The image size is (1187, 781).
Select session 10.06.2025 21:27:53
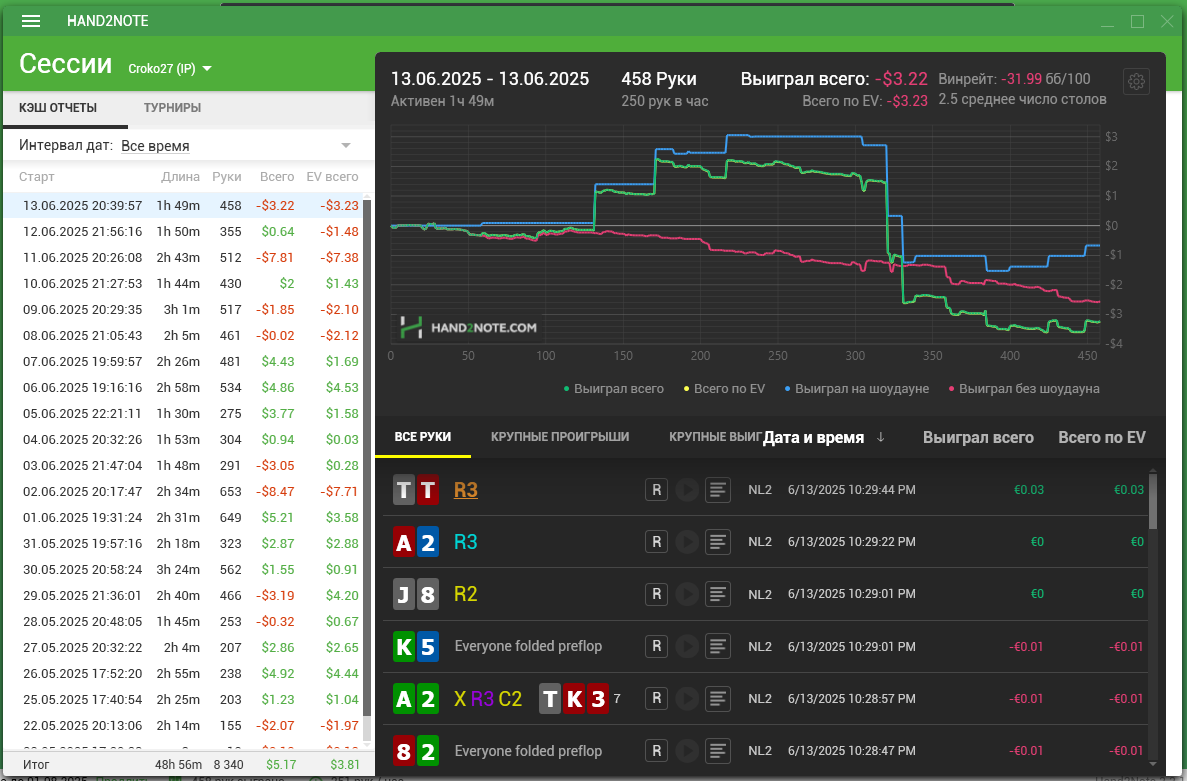pyautogui.click(x=184, y=284)
